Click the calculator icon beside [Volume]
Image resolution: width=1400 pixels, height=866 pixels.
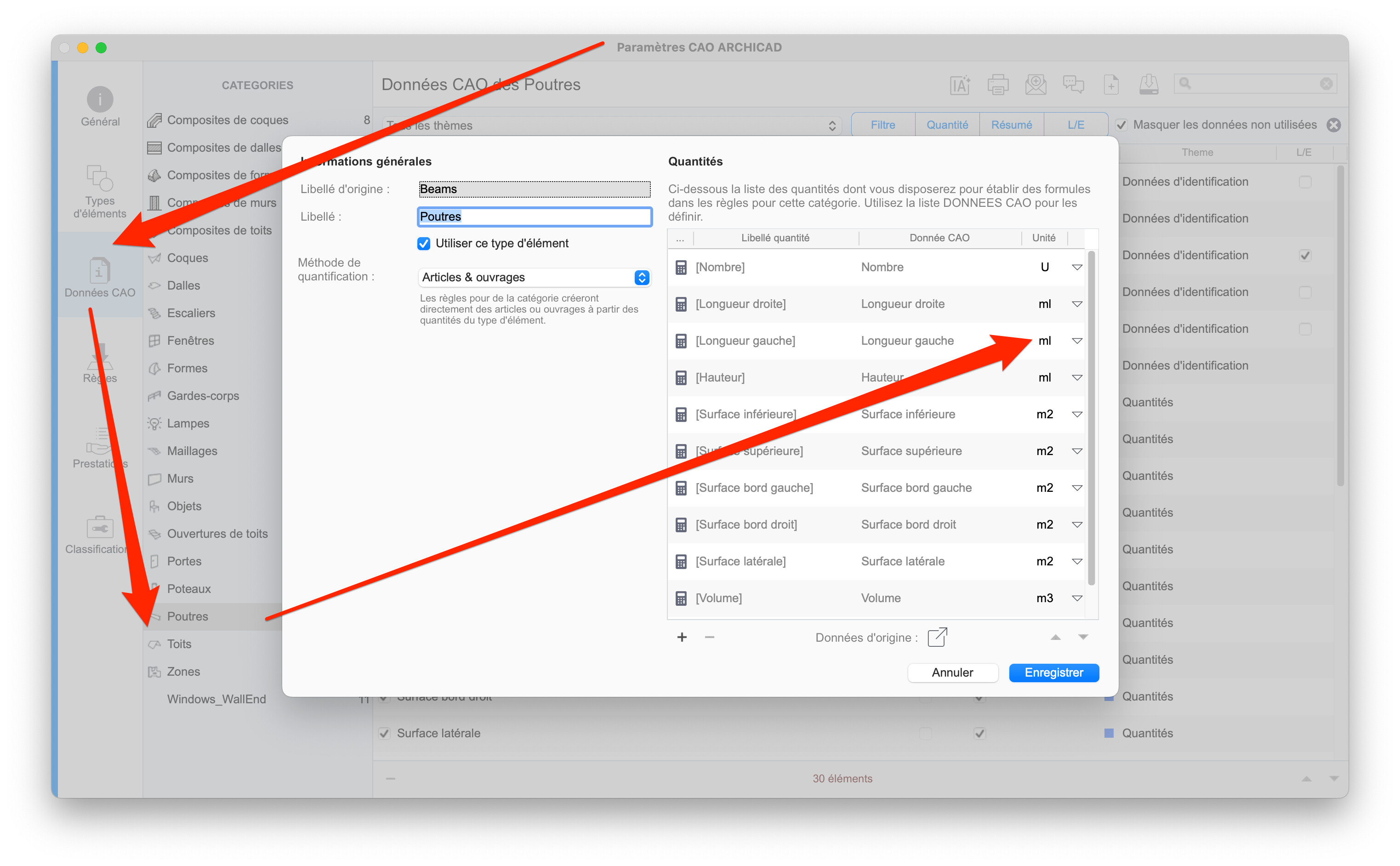(681, 598)
